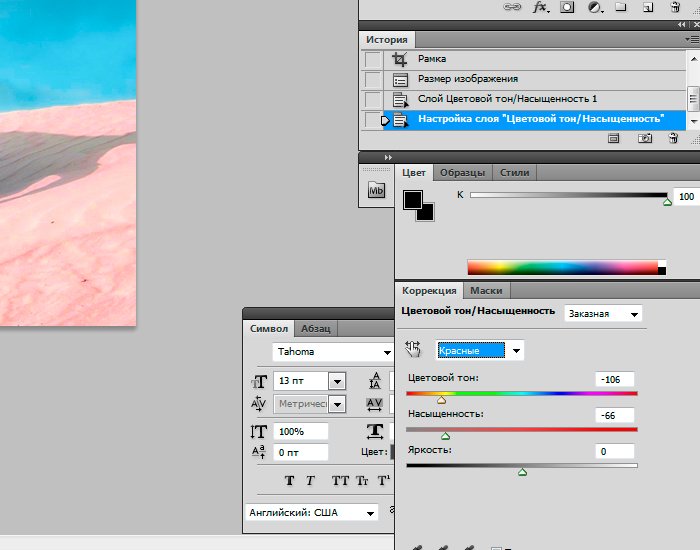Click the add layer mask icon
The image size is (700, 550).
(567, 7)
